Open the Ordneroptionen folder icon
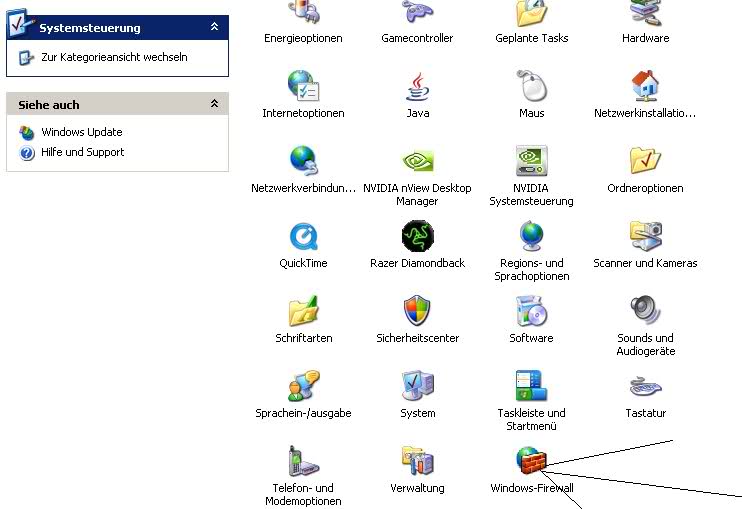 click(645, 161)
